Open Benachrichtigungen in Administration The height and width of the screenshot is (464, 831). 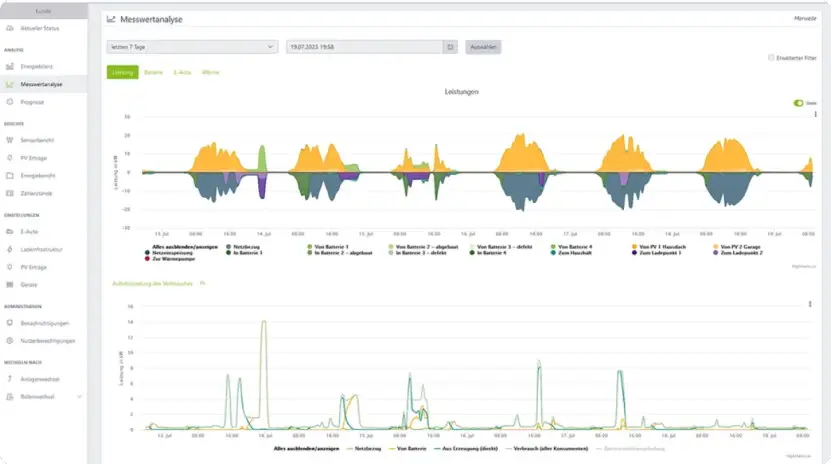(x=45, y=323)
